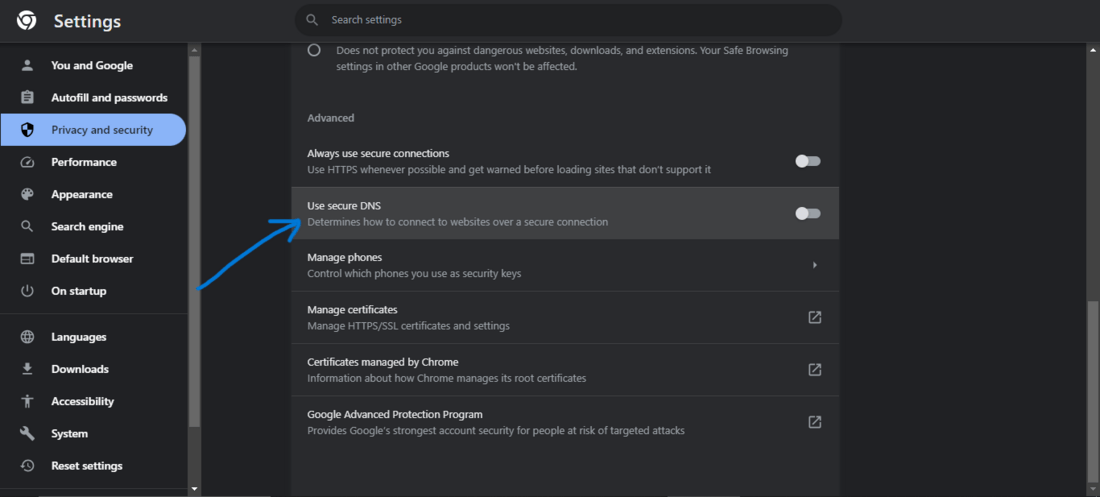This screenshot has height=497, width=1100.
Task: Select the no-protection Safe Browsing radio button
Action: [314, 50]
